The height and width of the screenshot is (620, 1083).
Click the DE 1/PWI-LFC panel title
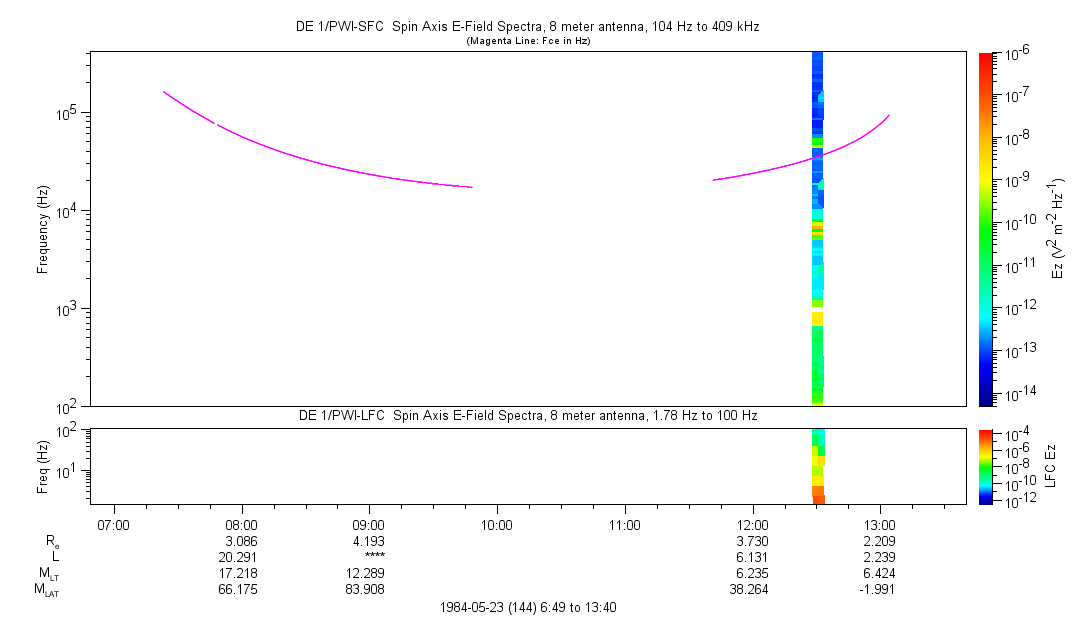(529, 415)
